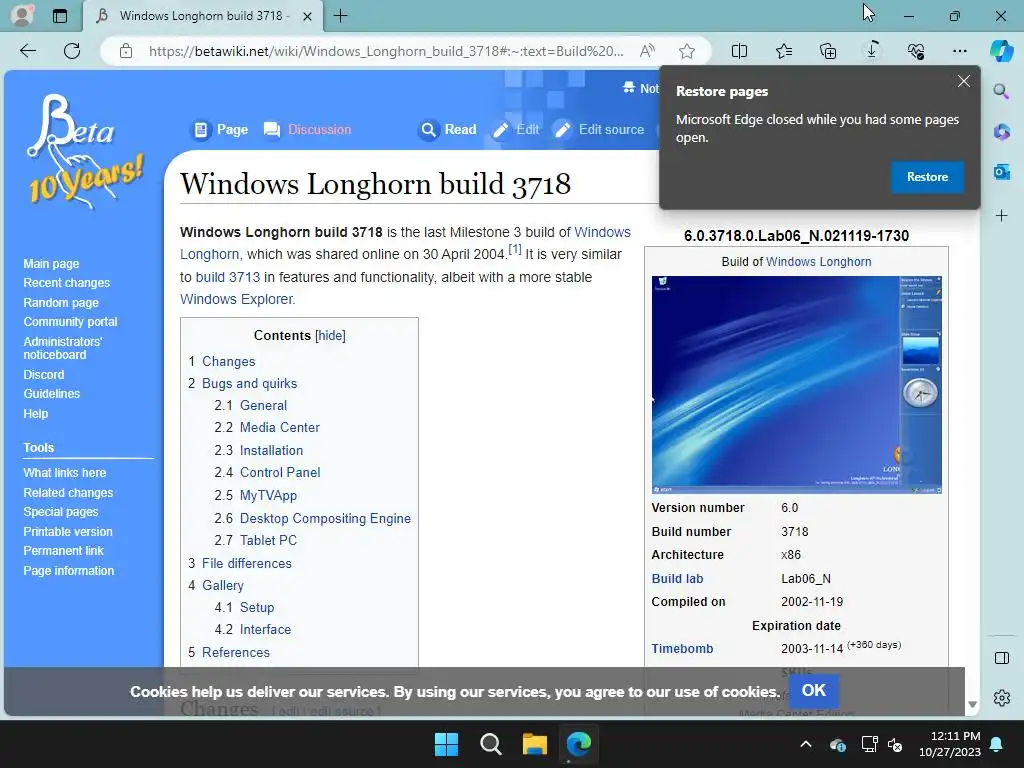Open Recent changes link

point(67,283)
